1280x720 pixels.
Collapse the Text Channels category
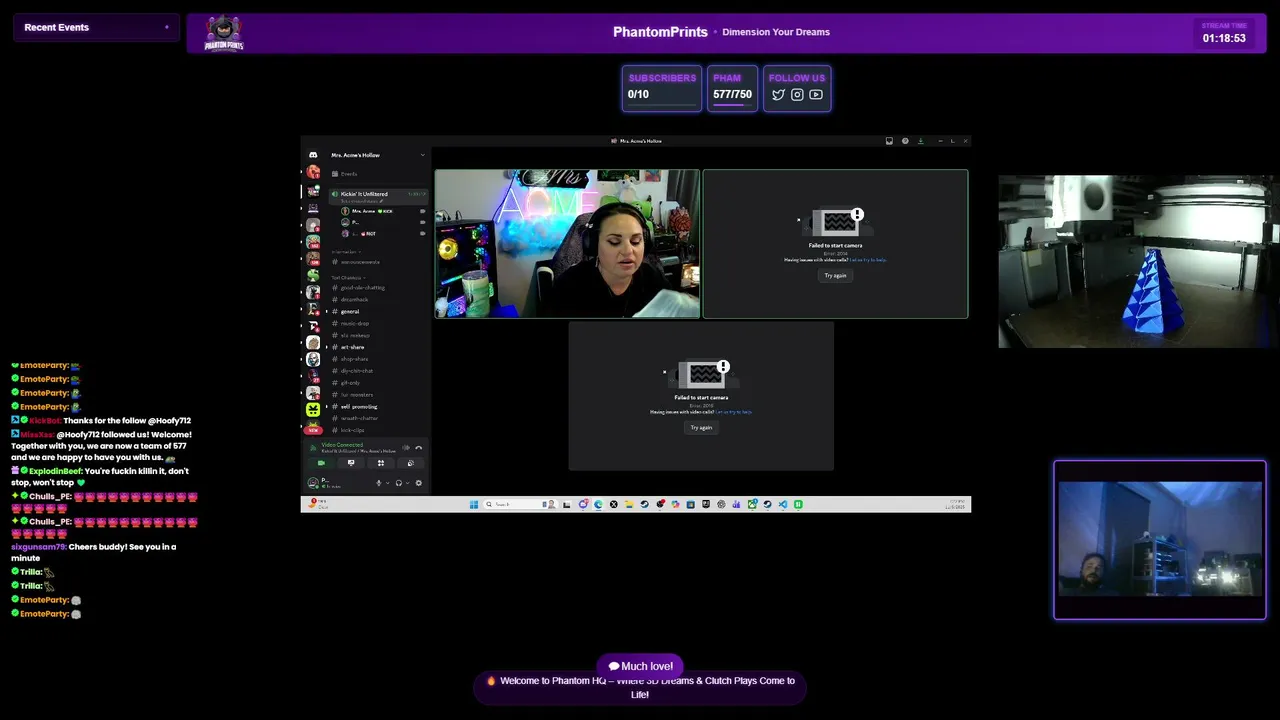pyautogui.click(x=347, y=277)
